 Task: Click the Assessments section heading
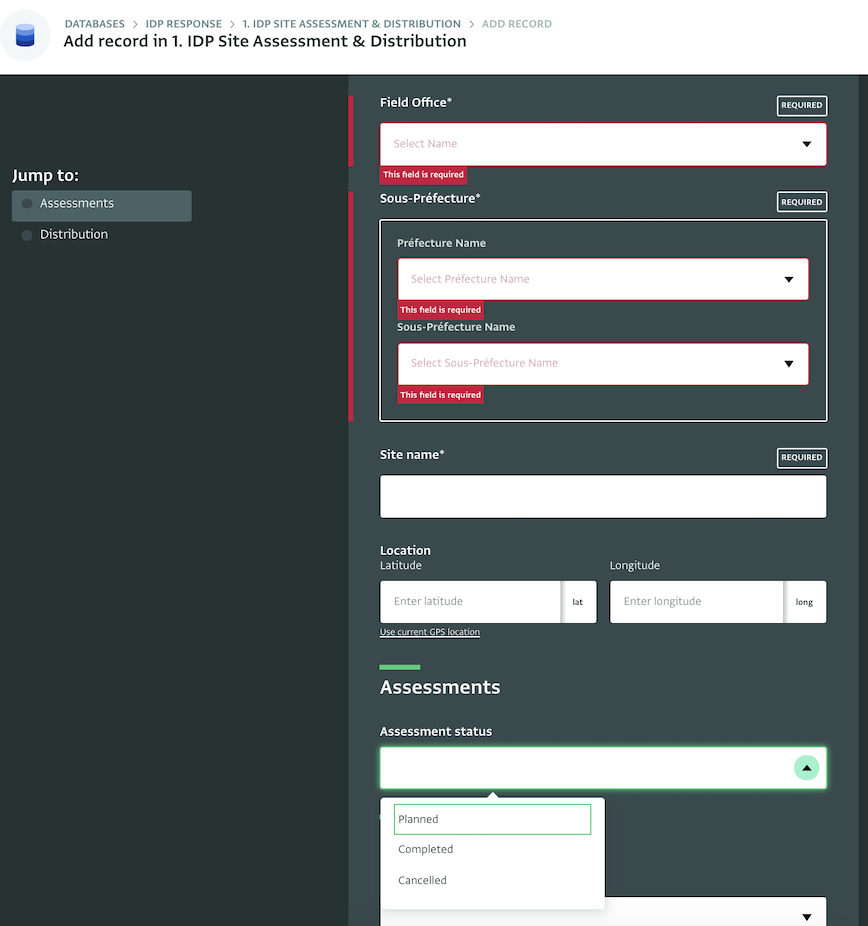click(x=440, y=687)
